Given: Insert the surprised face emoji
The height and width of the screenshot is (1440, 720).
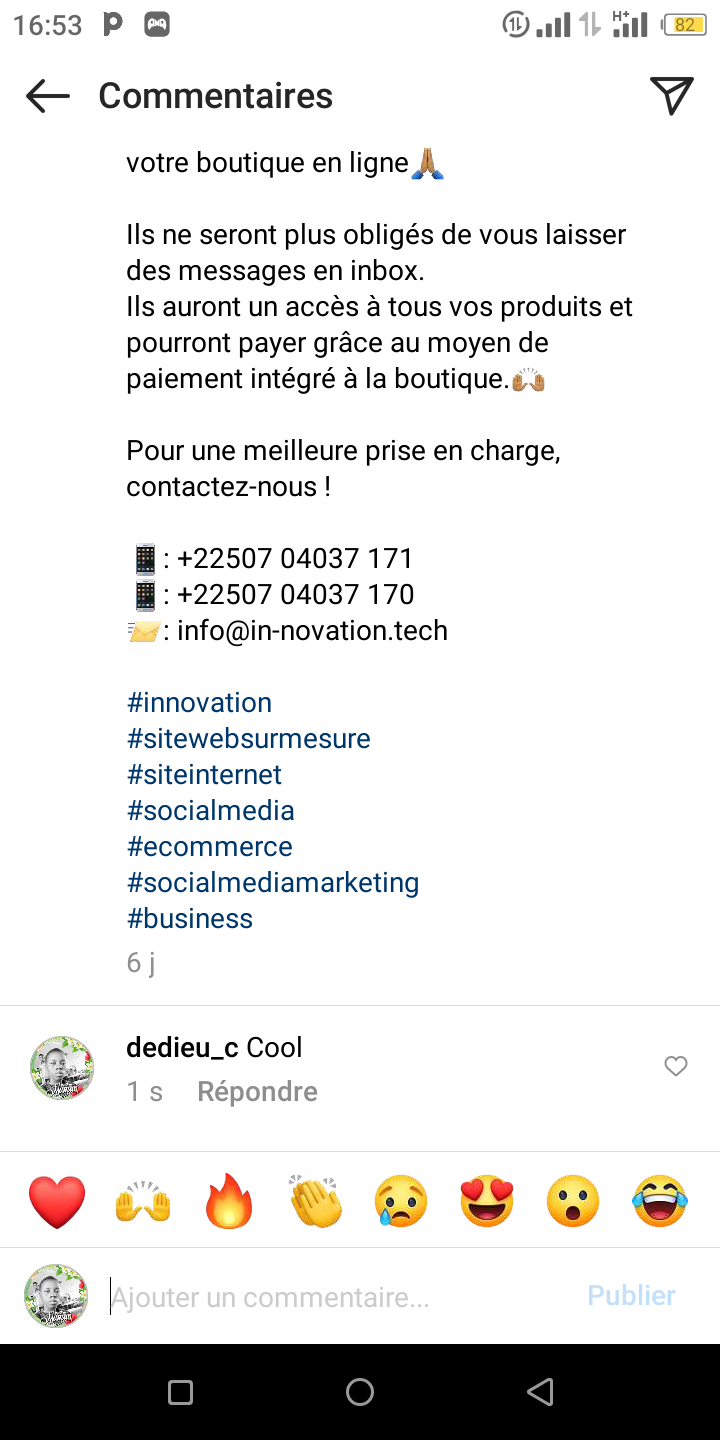Looking at the screenshot, I should coord(573,1201).
